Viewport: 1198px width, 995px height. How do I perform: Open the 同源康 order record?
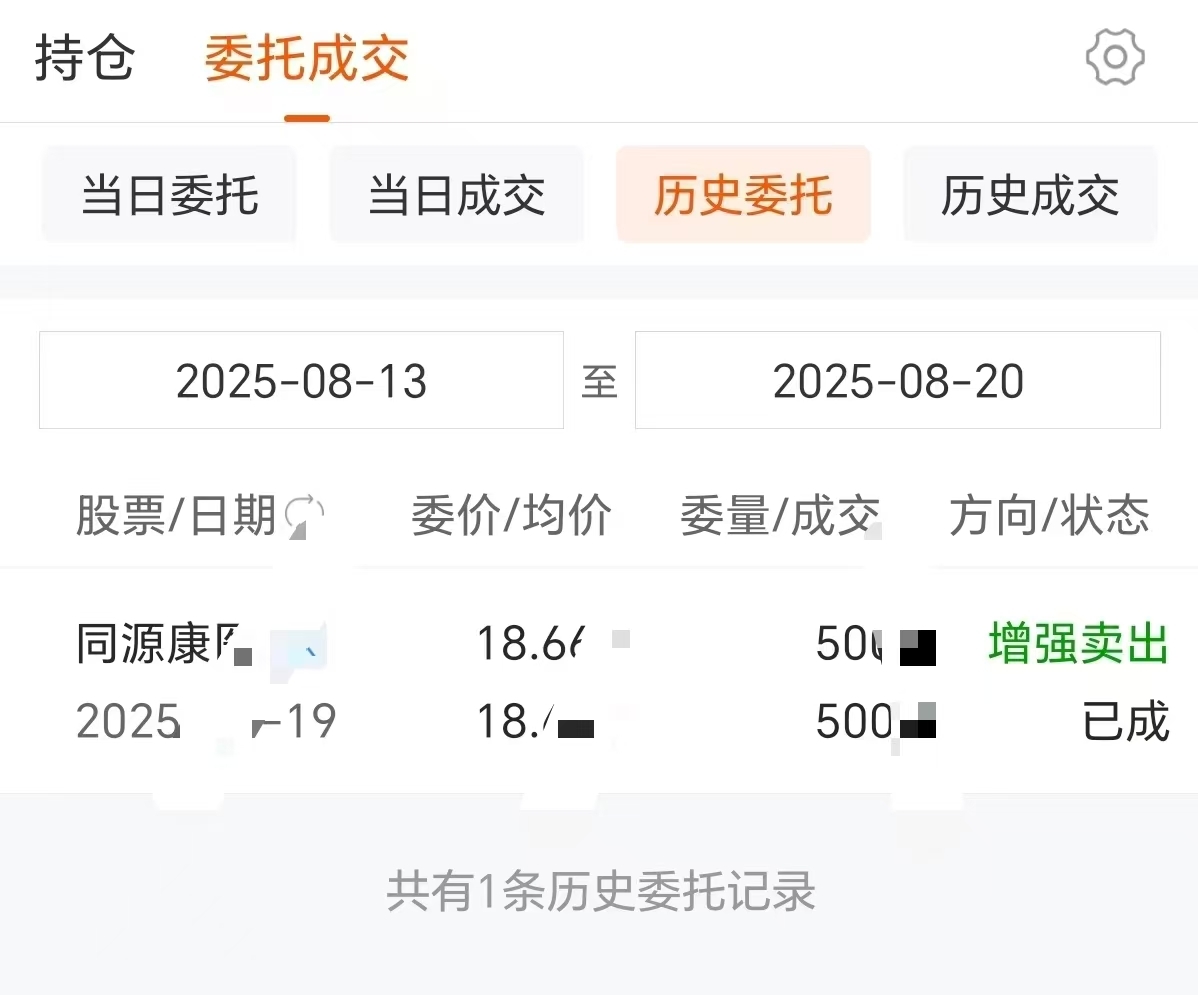(599, 682)
